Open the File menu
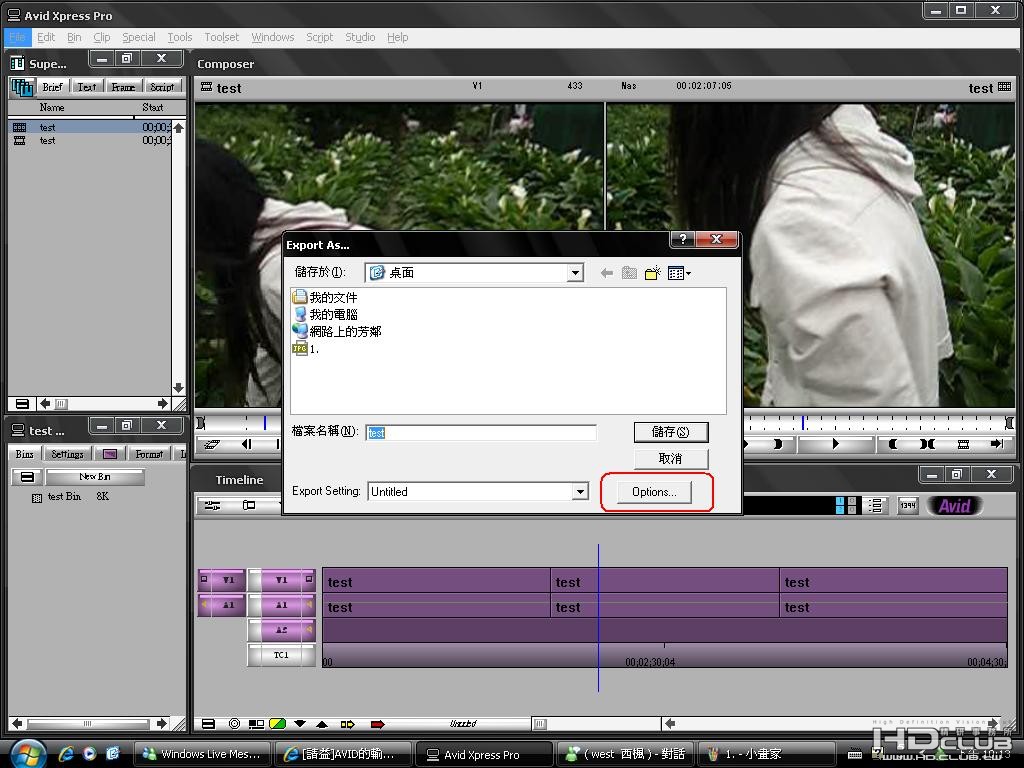Viewport: 1024px width, 768px height. [18, 37]
